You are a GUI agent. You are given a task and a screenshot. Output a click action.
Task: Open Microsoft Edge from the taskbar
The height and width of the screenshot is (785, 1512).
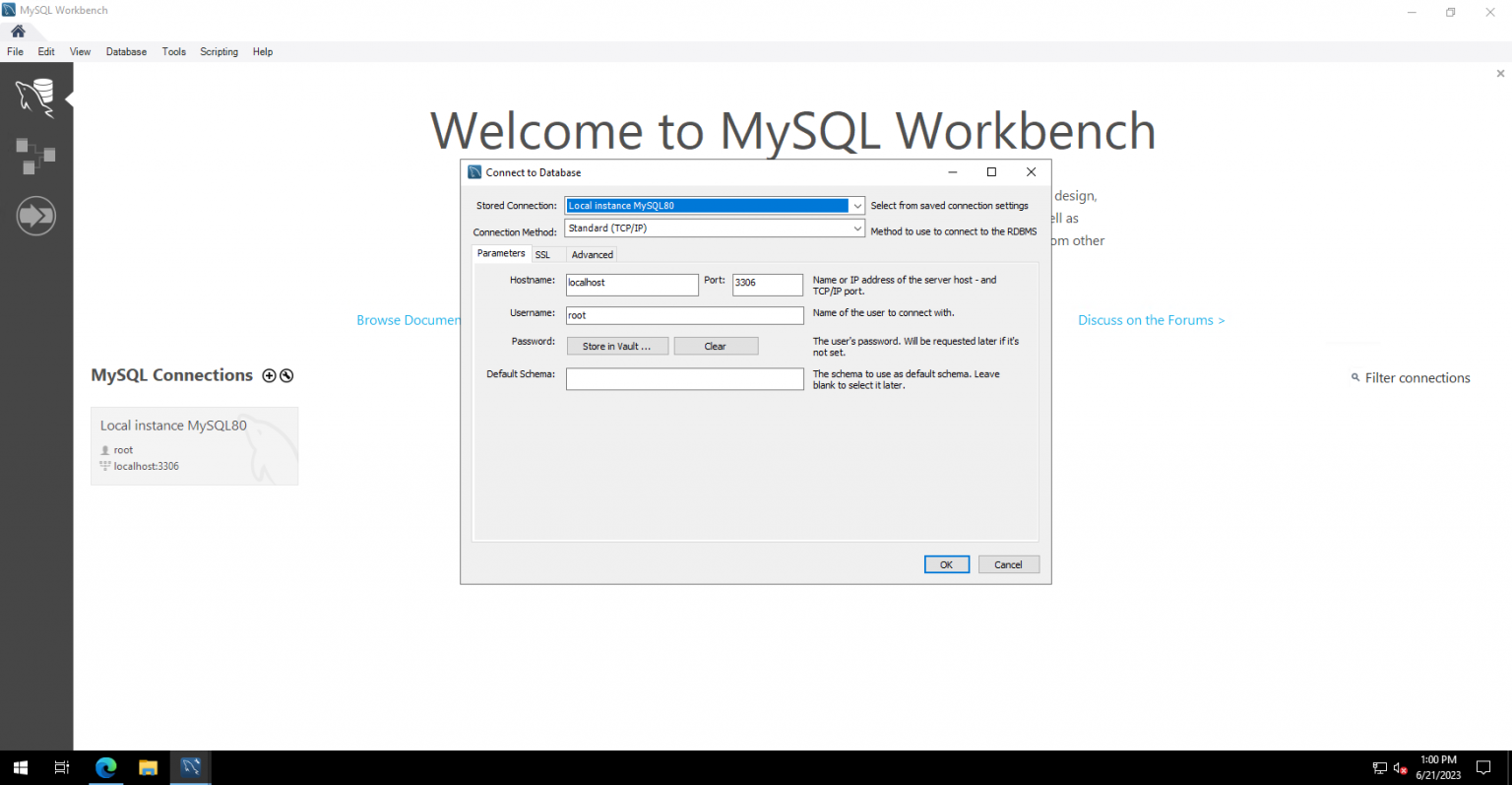(x=106, y=767)
